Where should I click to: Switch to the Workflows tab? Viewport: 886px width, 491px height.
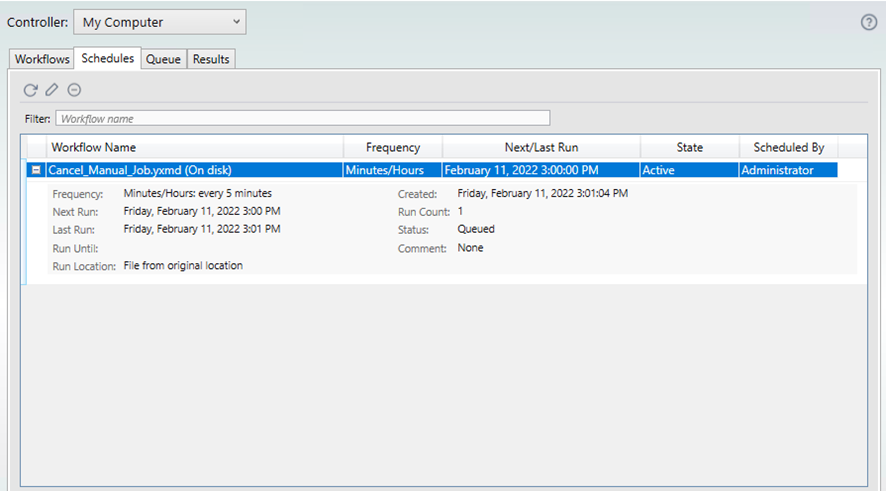(42, 59)
